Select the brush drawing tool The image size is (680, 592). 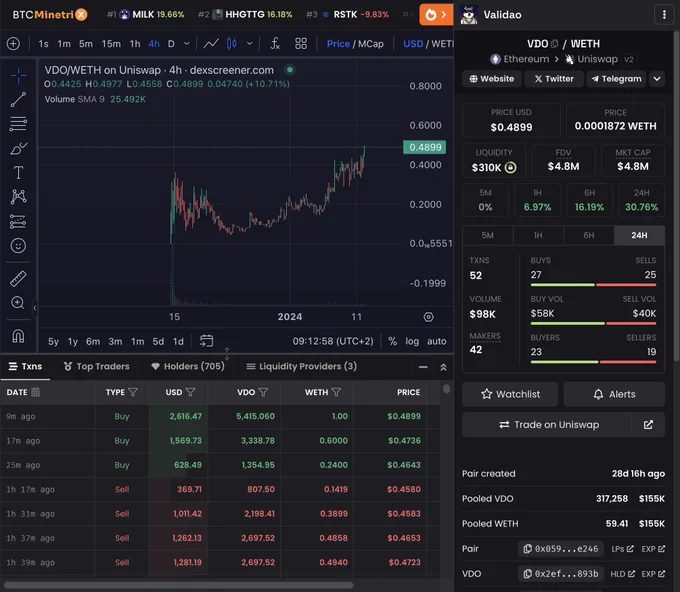tap(18, 148)
